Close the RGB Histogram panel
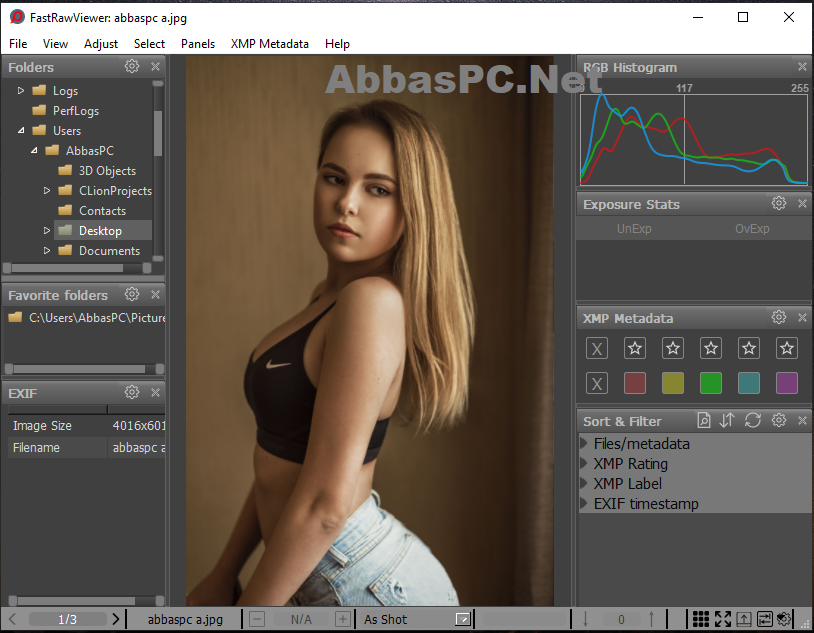Viewport: 814px width, 633px height. tap(802, 67)
